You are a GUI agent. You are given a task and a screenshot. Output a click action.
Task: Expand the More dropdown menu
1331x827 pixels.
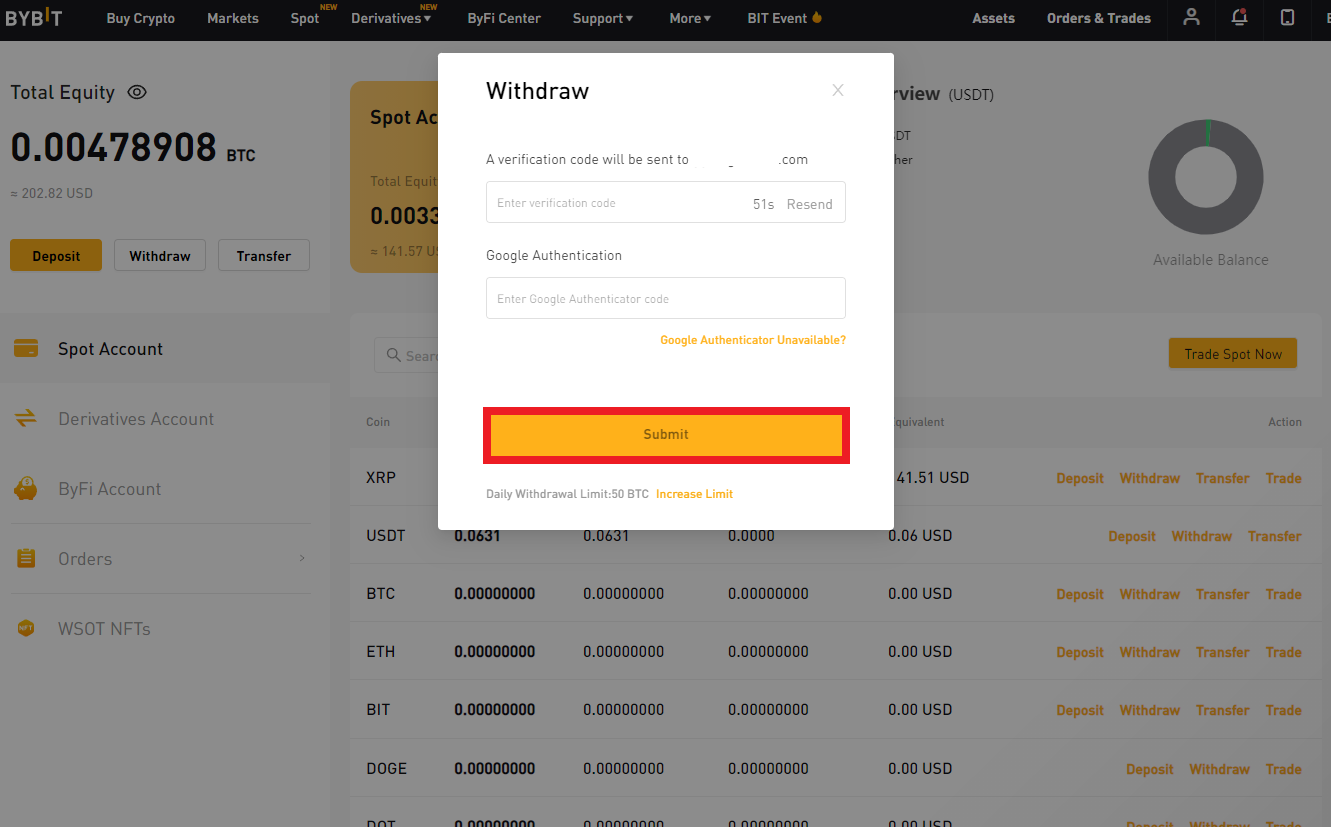pyautogui.click(x=690, y=18)
